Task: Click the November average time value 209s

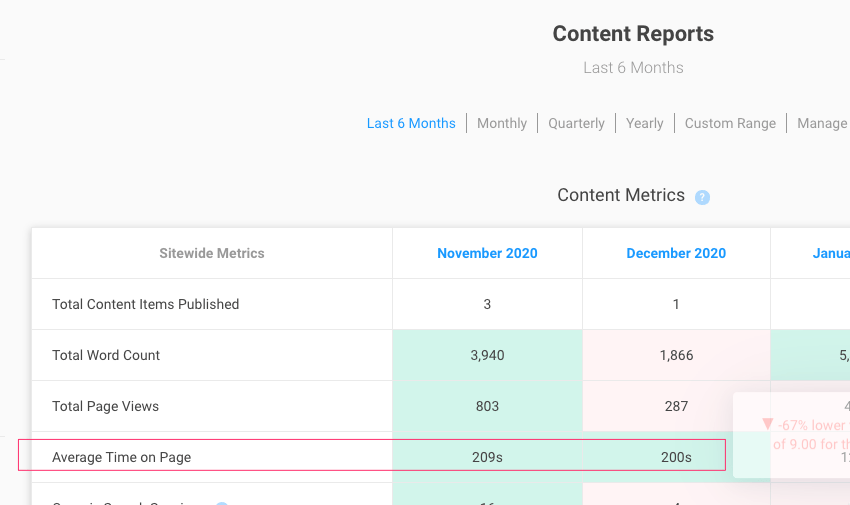Action: (487, 457)
